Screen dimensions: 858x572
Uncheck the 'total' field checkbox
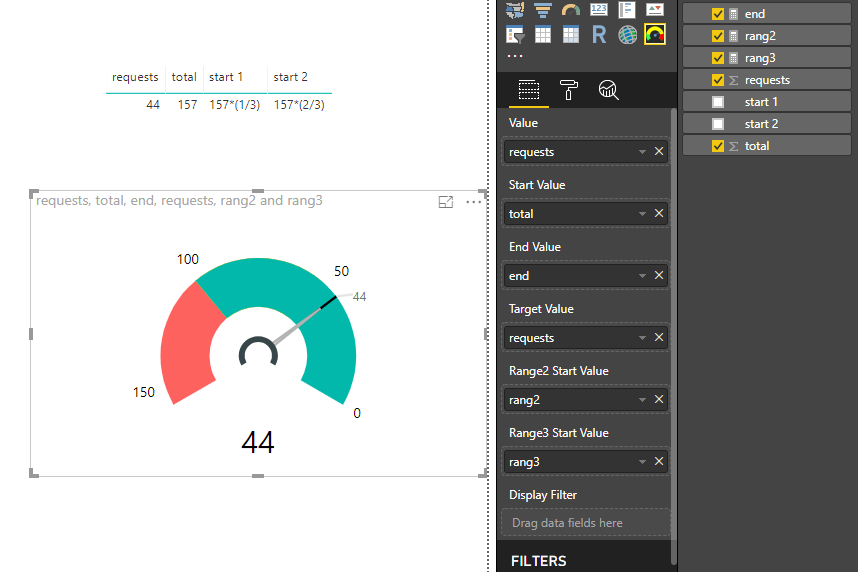(718, 146)
